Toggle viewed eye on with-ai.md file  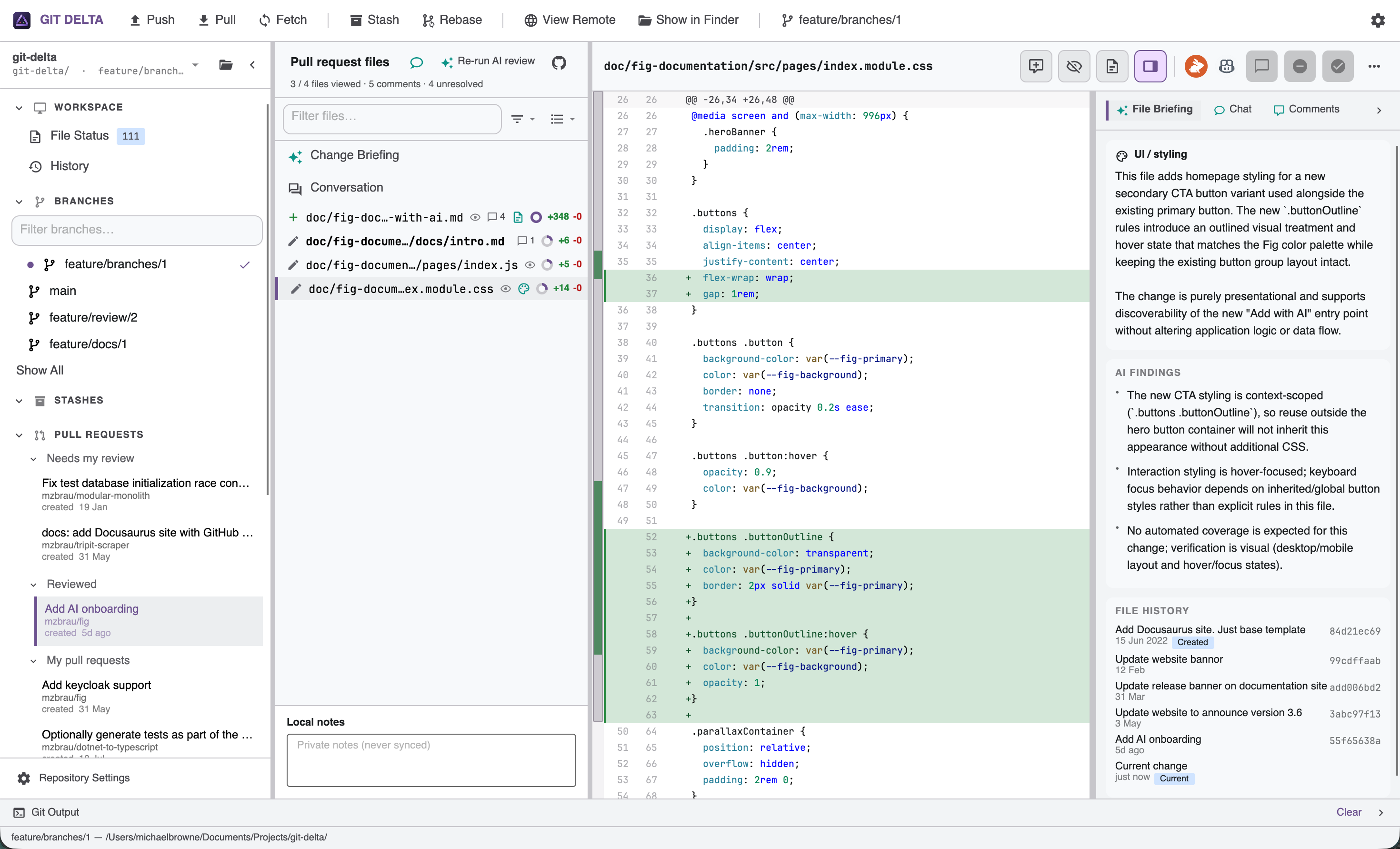(x=476, y=217)
